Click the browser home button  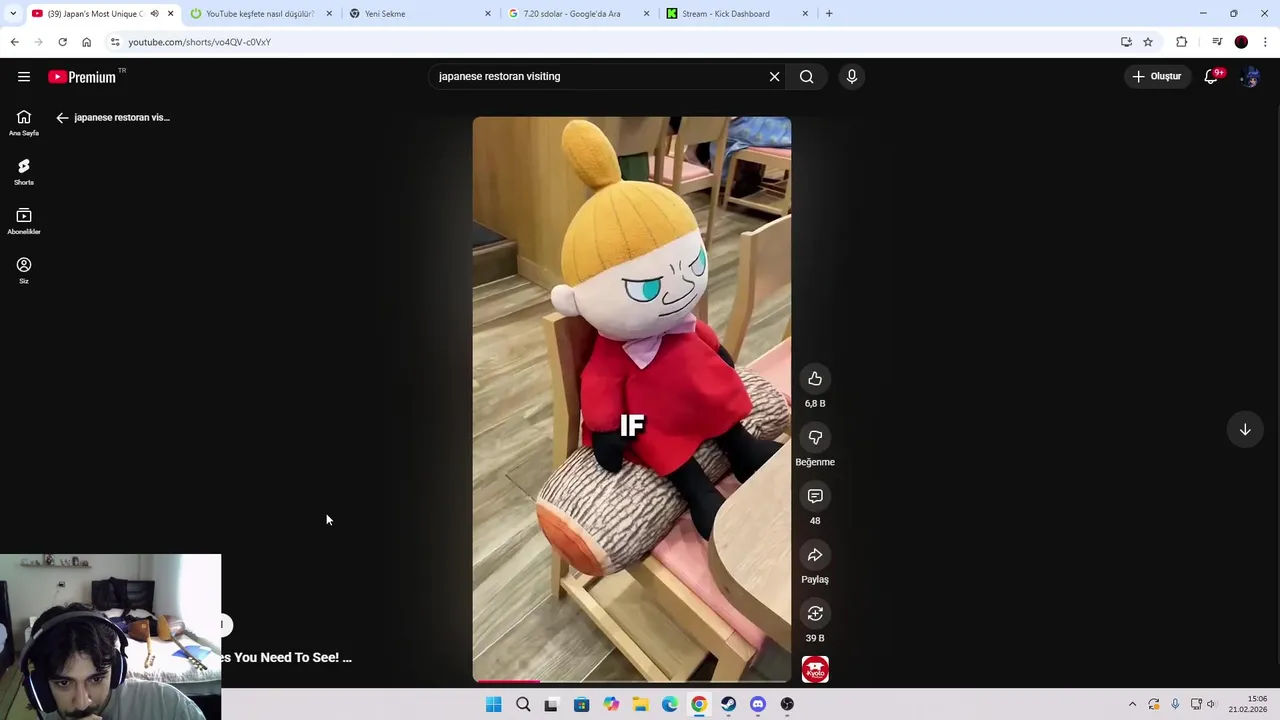click(x=87, y=42)
